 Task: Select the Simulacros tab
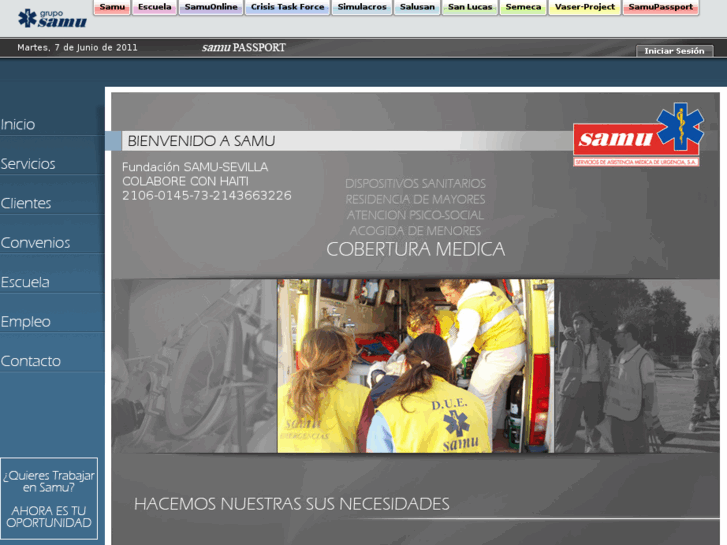coord(362,7)
